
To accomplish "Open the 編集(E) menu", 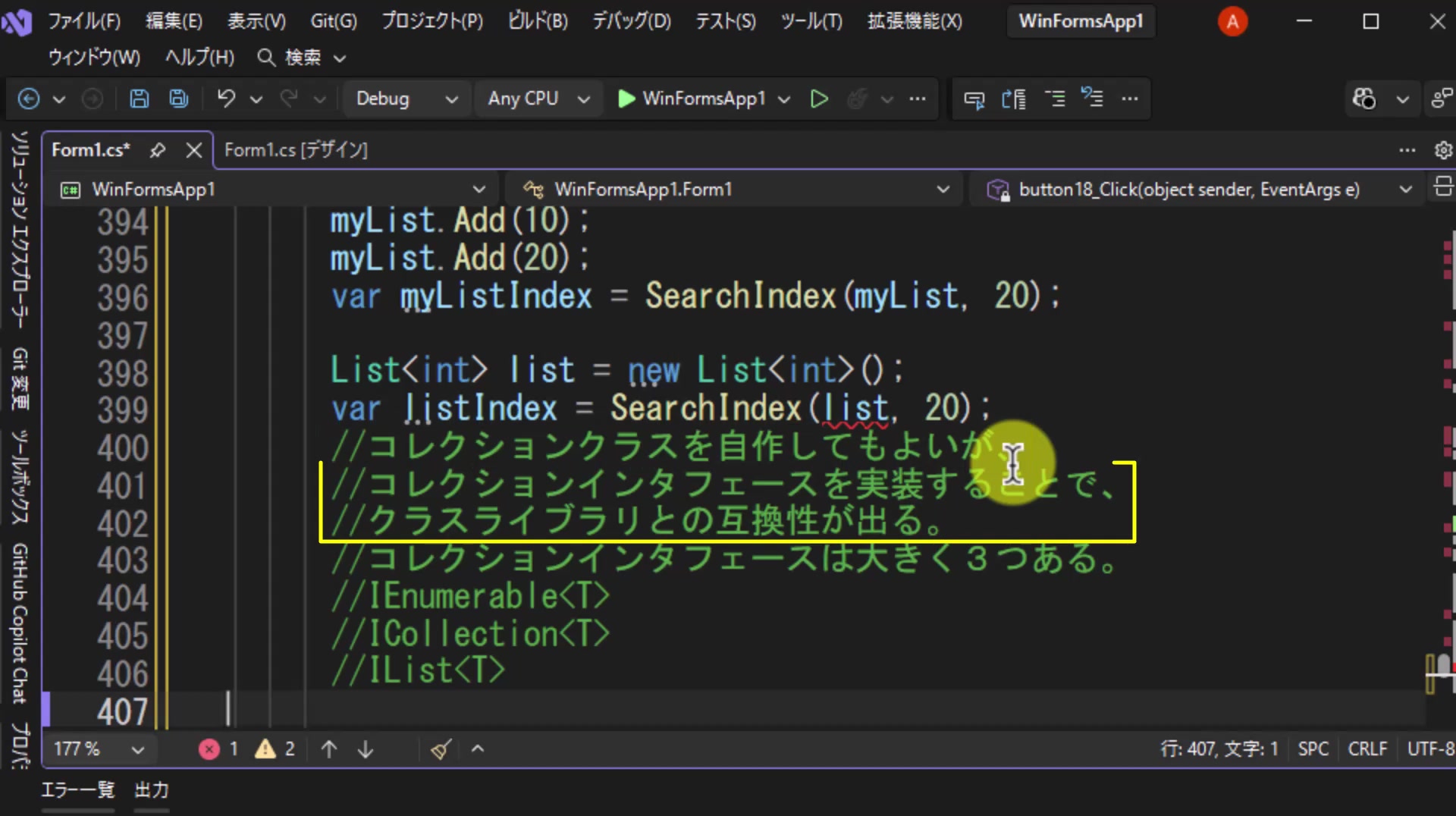I will point(174,21).
